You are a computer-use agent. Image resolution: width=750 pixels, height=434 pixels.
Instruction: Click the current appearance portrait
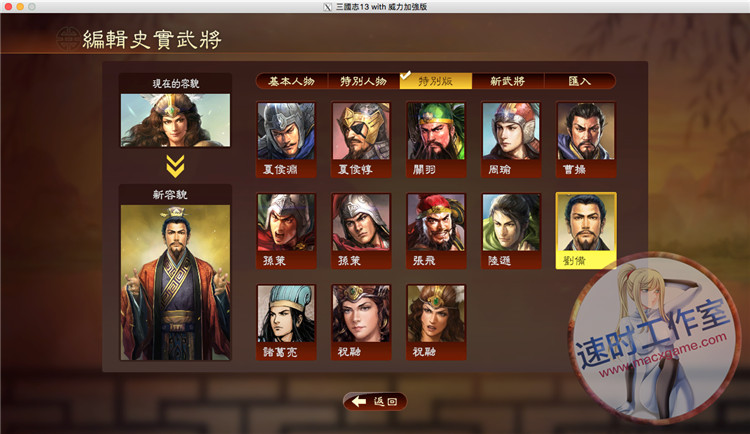pyautogui.click(x=175, y=120)
